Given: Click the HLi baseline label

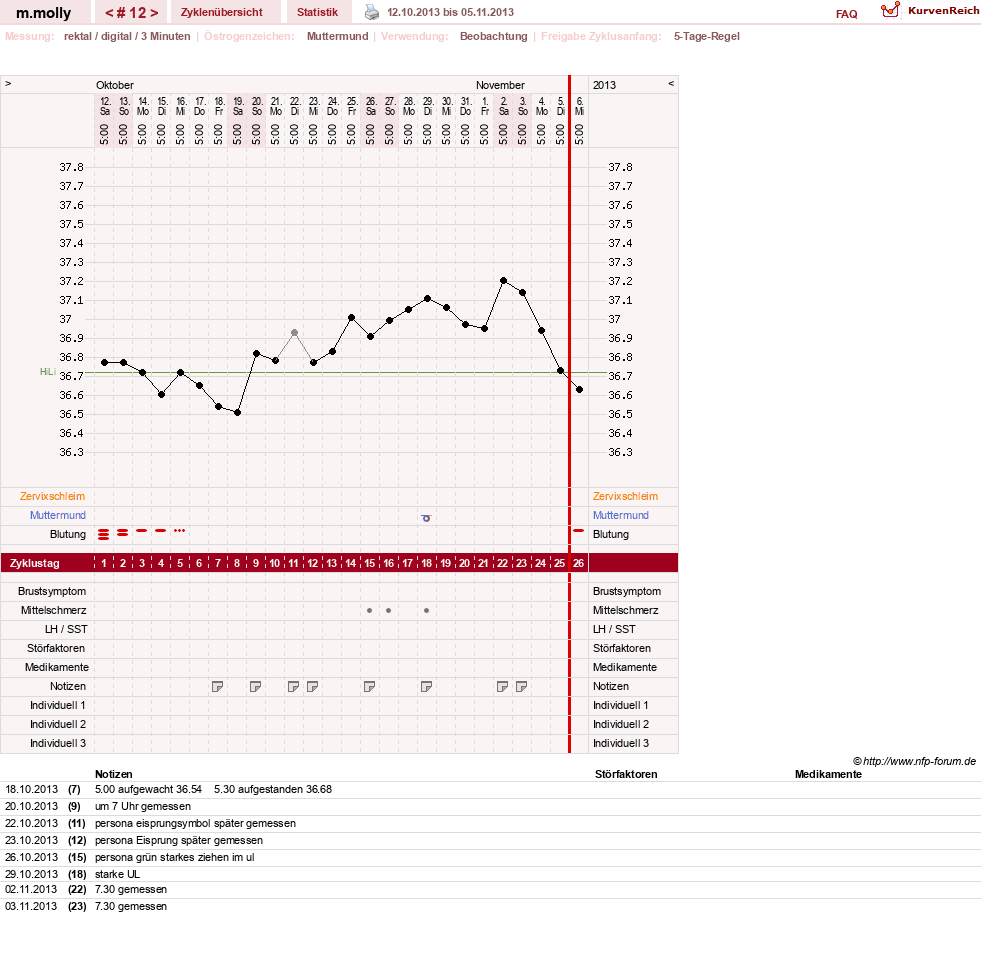Looking at the screenshot, I should [x=48, y=372].
